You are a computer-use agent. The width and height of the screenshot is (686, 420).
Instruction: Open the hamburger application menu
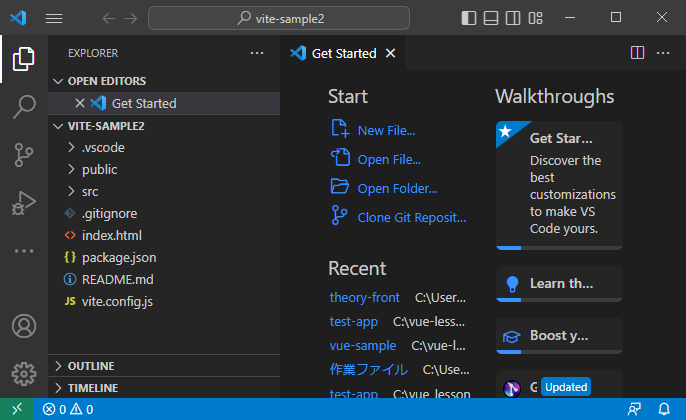point(54,18)
